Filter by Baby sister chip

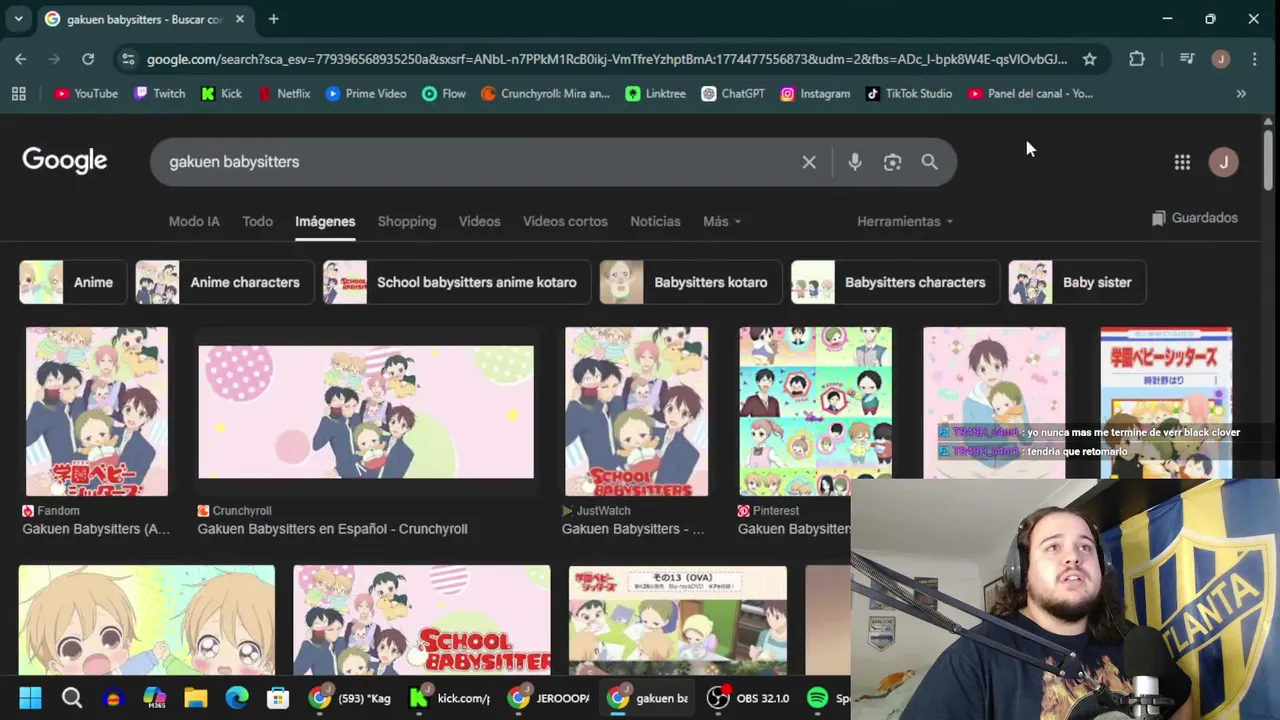(x=1077, y=282)
